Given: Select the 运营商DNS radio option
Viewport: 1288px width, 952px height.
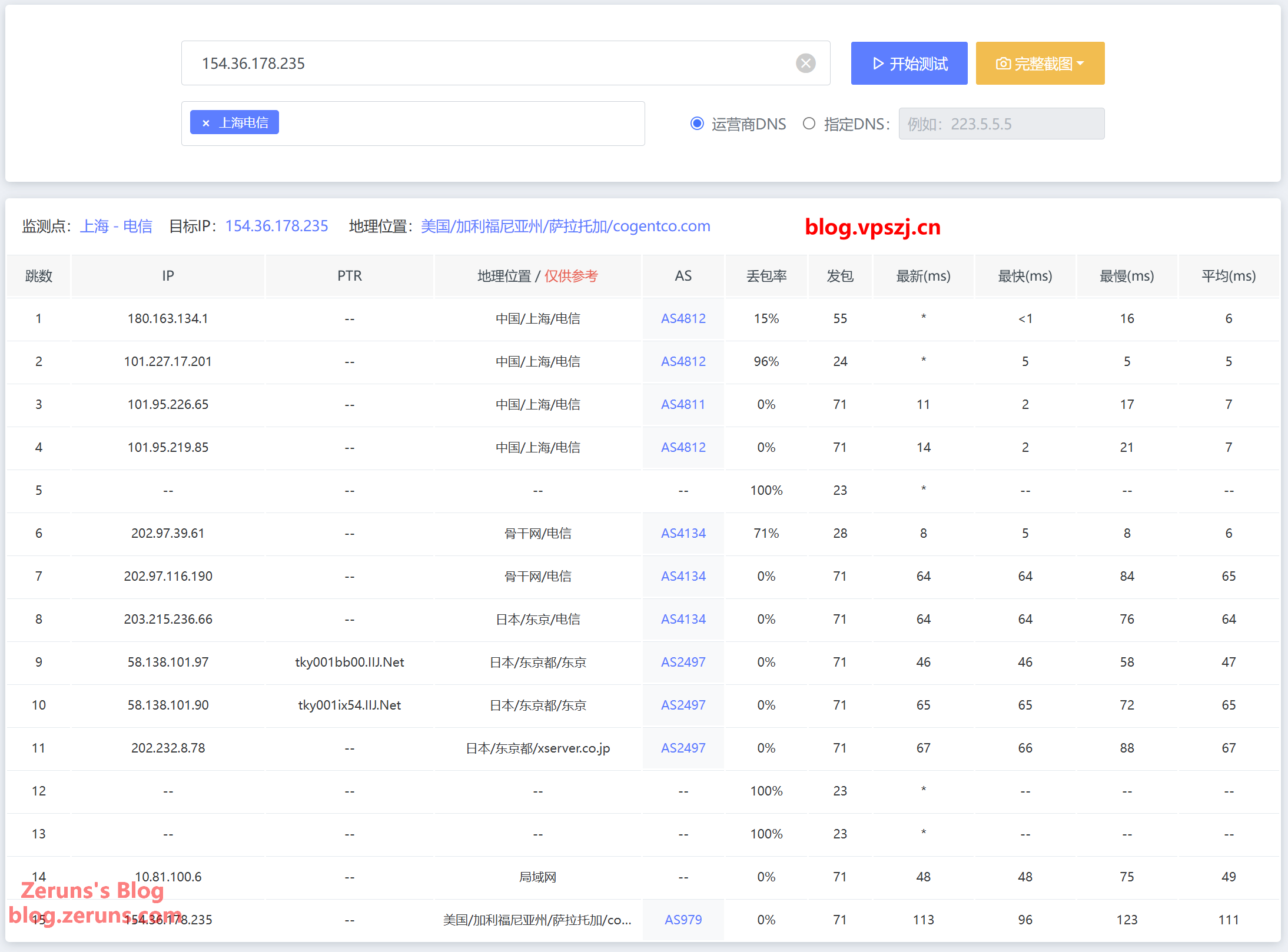Looking at the screenshot, I should pos(697,124).
